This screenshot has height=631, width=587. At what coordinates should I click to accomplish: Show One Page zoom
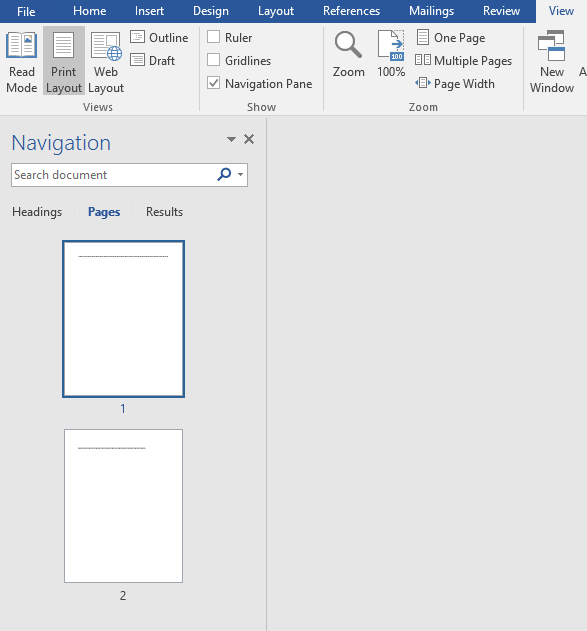coord(451,37)
